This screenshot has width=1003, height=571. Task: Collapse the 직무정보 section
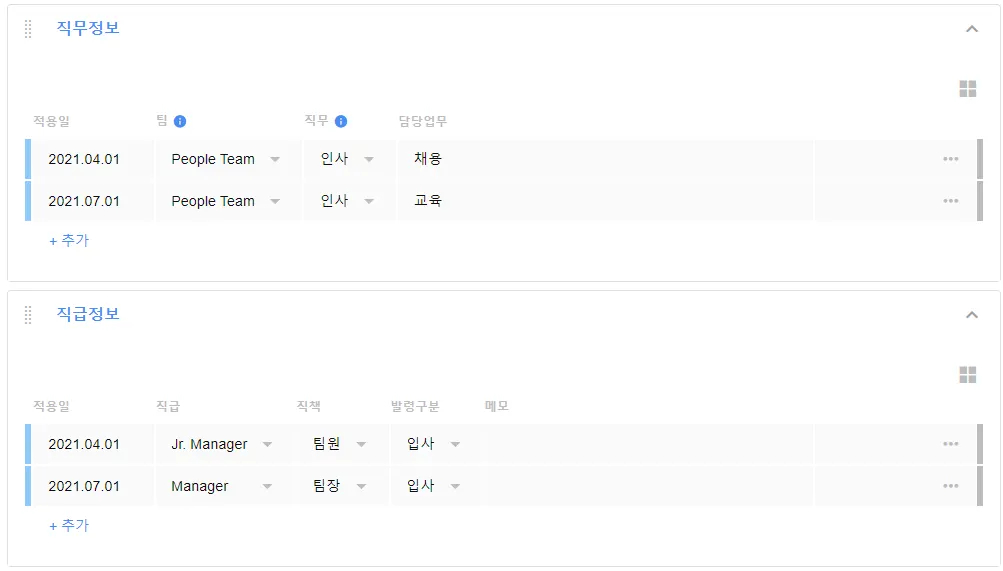(971, 29)
